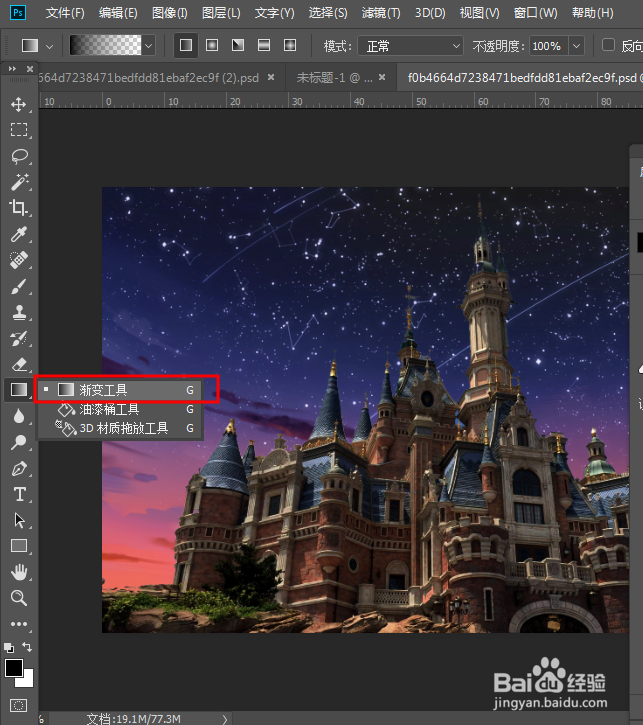This screenshot has width=643, height=725.
Task: Select the History Brush tool
Action: 18,339
